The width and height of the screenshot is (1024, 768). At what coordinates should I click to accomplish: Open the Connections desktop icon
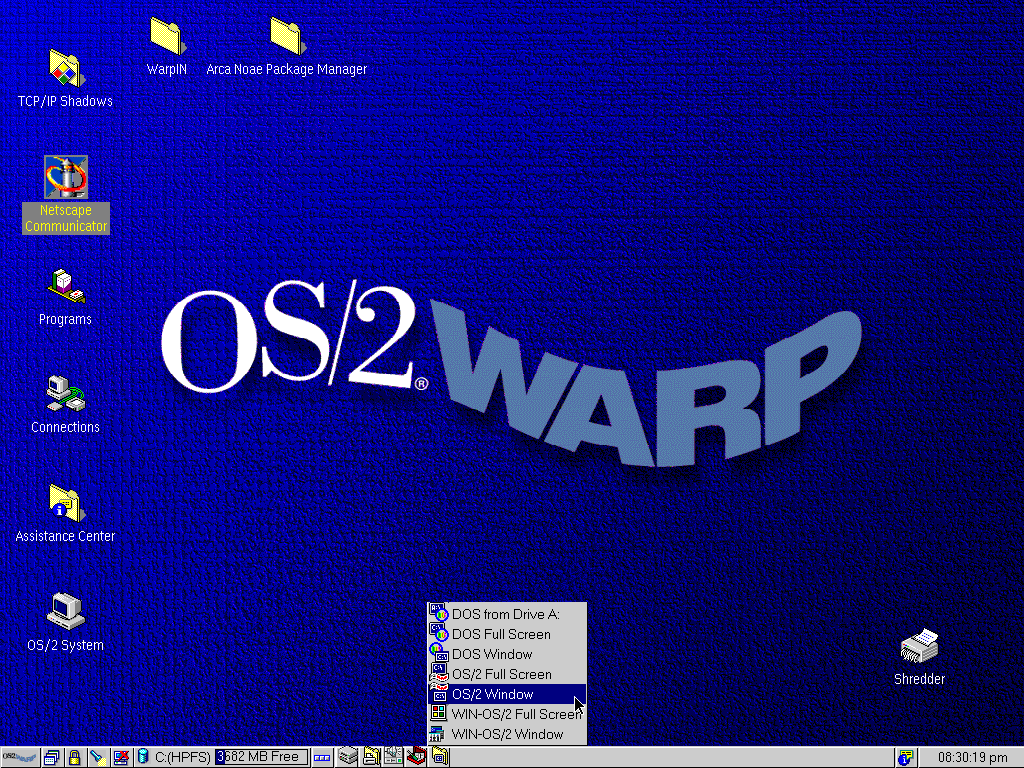(x=65, y=394)
